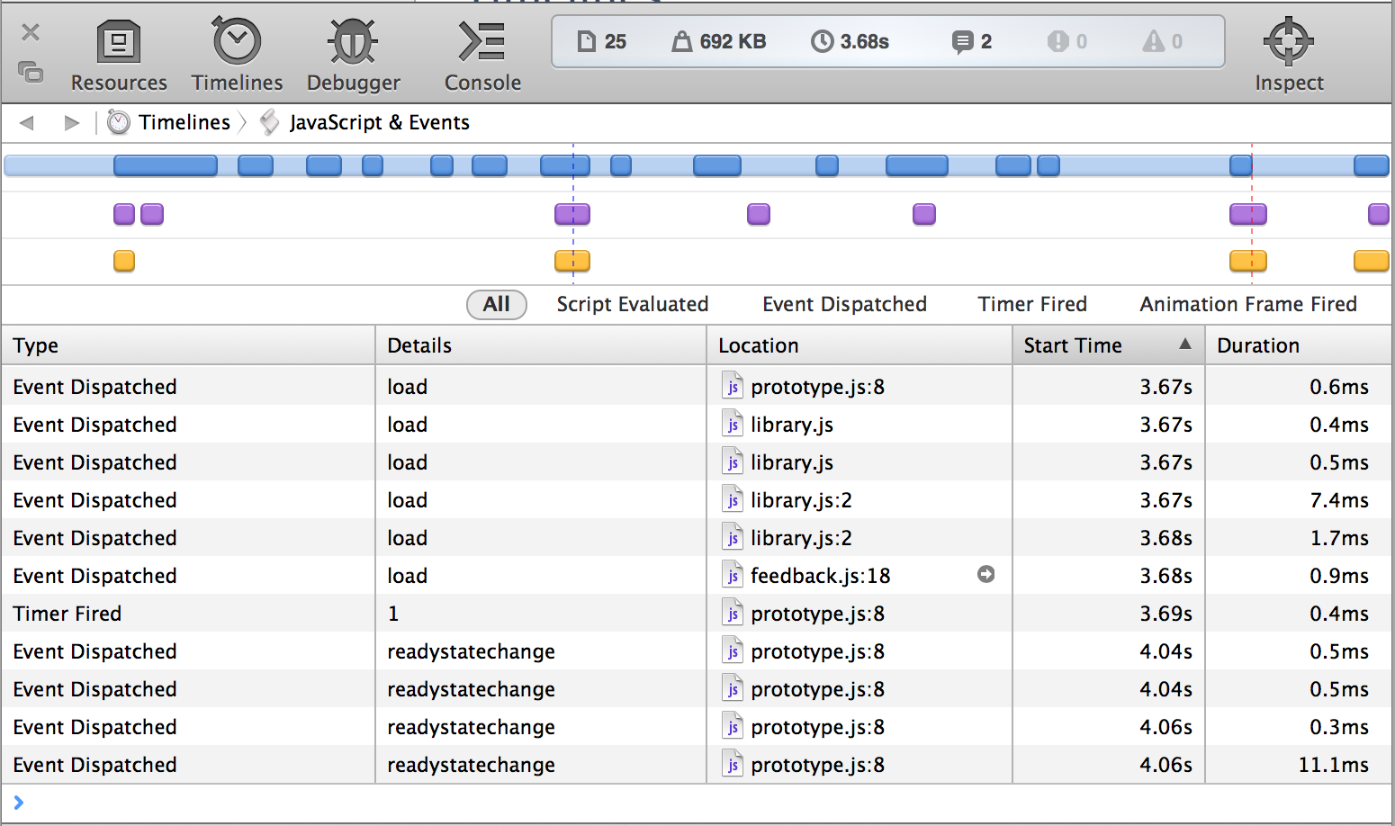Undock the inspector into separate window

coord(31,72)
